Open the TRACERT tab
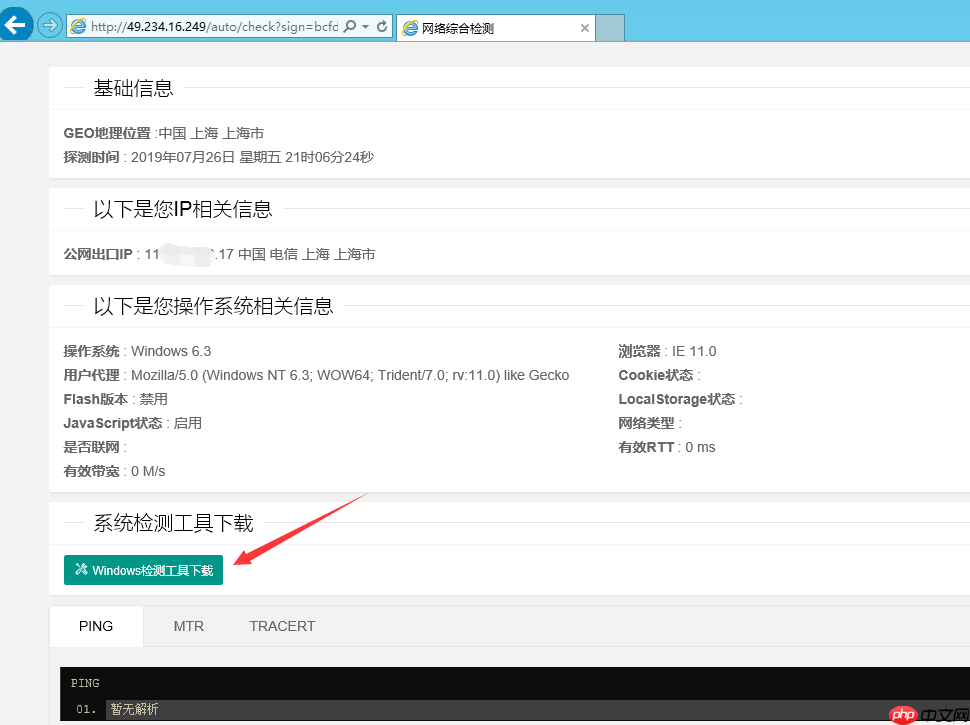 pos(282,626)
